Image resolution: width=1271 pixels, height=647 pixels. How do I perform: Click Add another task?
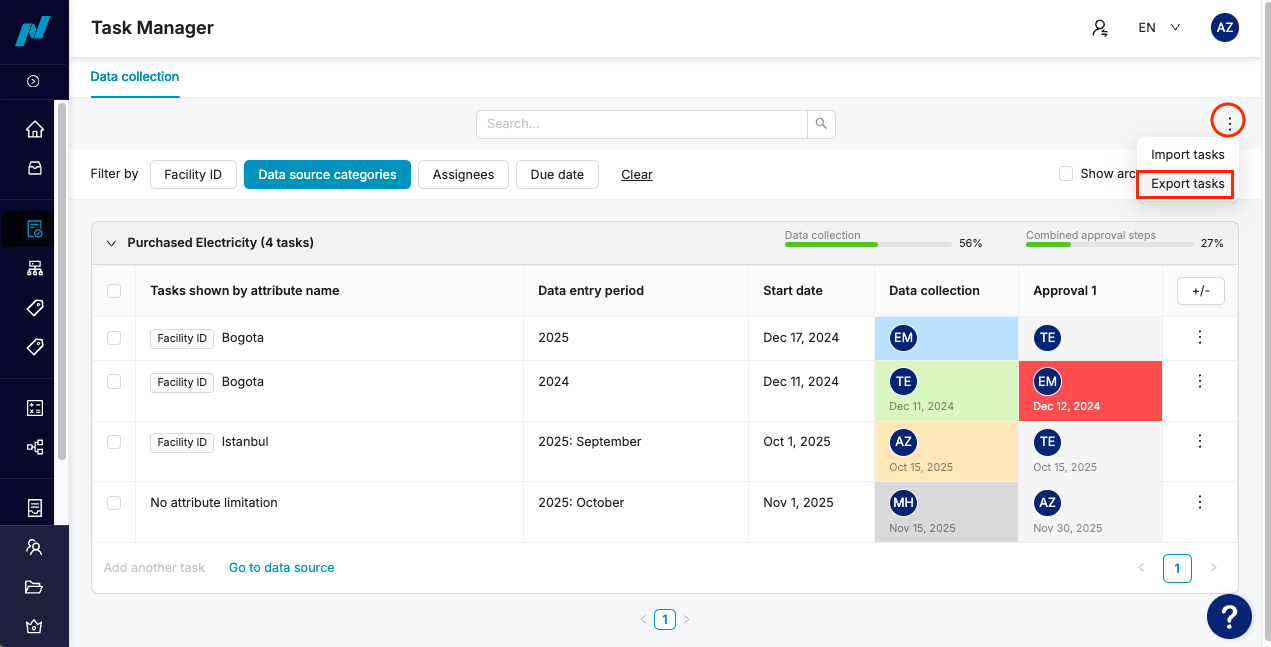point(154,568)
